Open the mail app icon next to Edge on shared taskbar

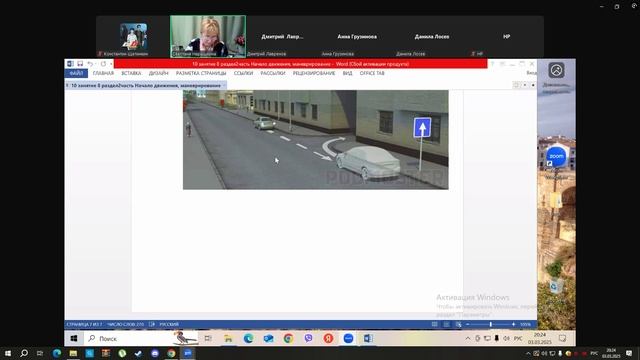point(268,338)
